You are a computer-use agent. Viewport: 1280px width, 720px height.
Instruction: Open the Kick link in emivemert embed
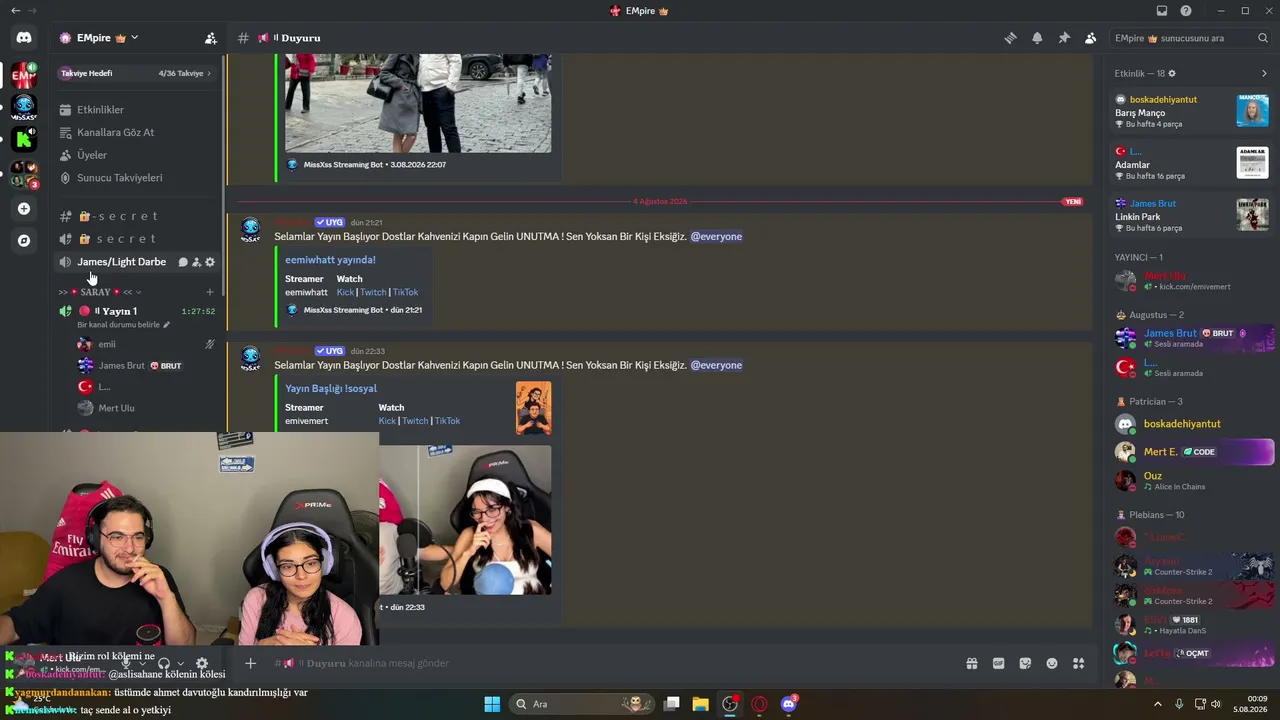pyautogui.click(x=387, y=421)
